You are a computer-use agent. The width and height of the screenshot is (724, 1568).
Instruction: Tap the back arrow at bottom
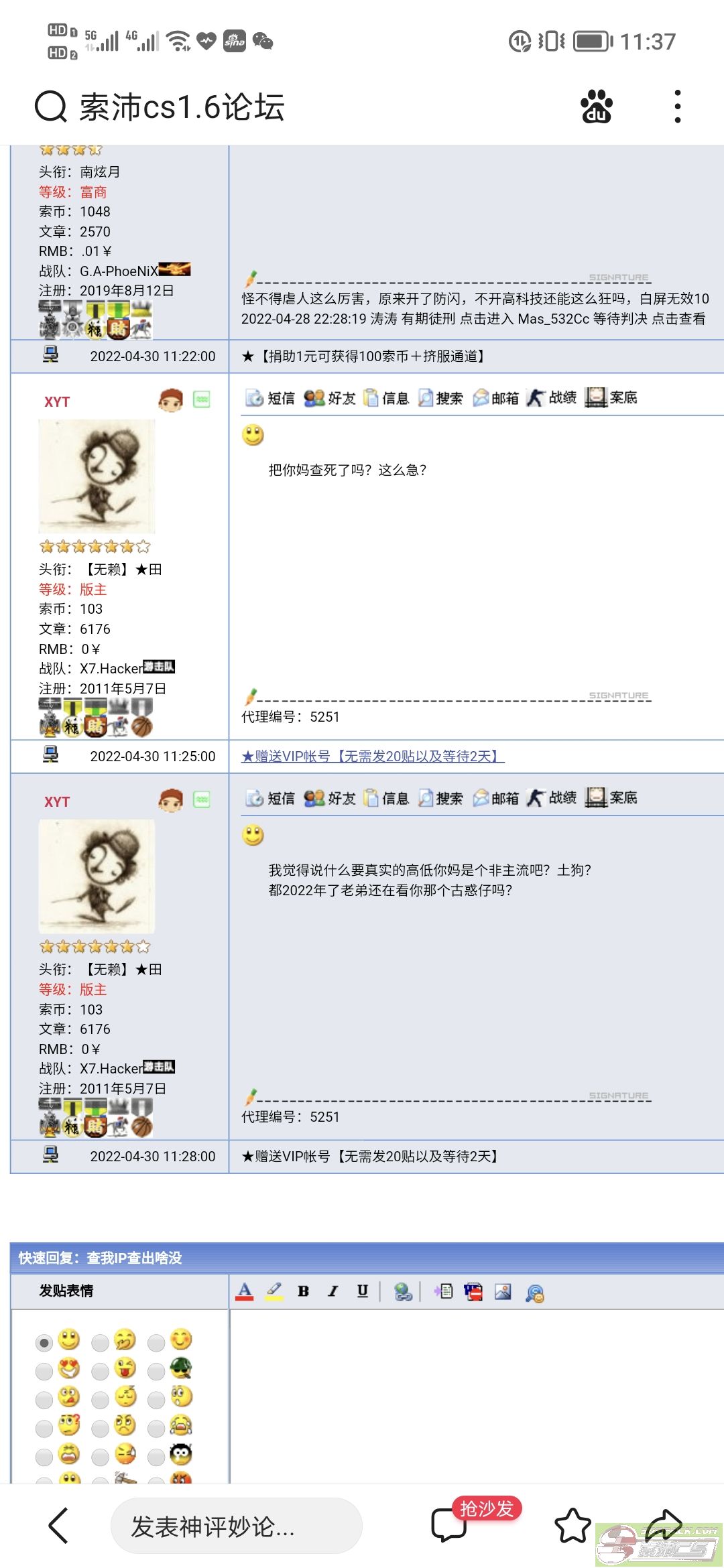(59, 1526)
